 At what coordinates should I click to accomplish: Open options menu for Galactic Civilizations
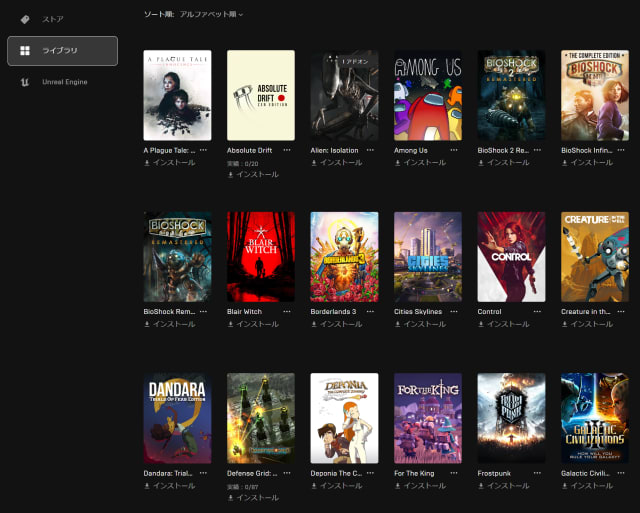(621, 473)
